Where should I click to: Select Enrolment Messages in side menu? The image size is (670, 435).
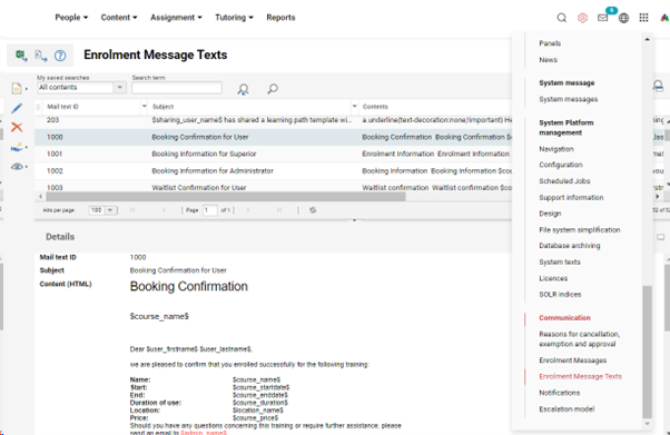point(572,360)
